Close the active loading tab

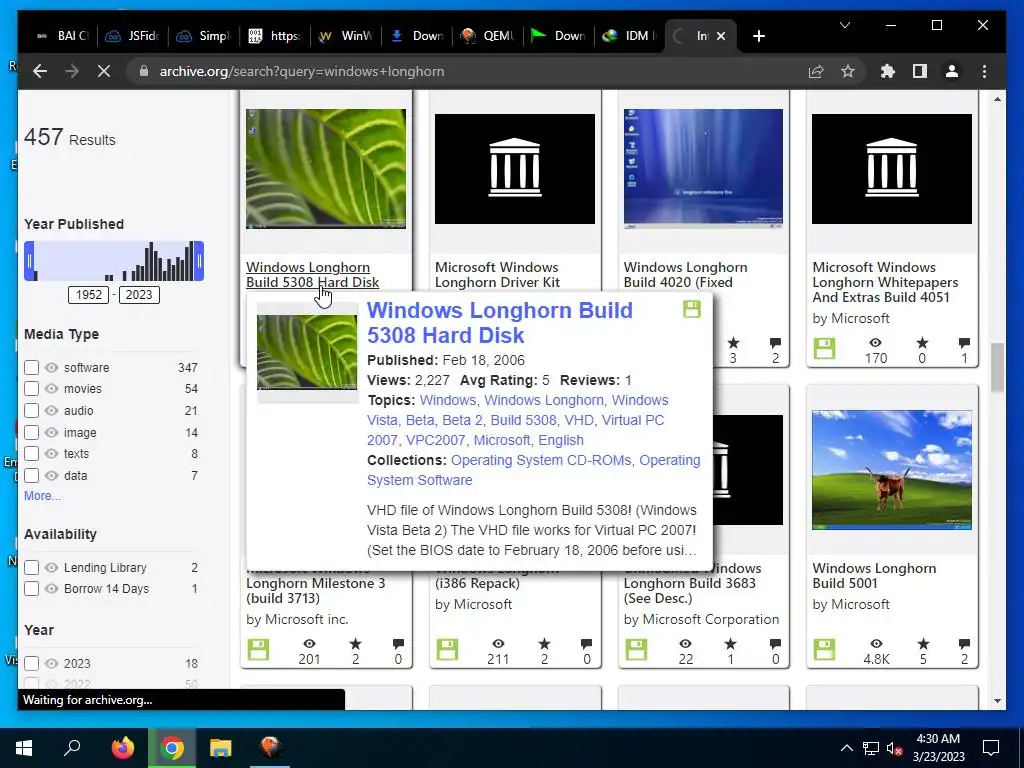(x=721, y=36)
